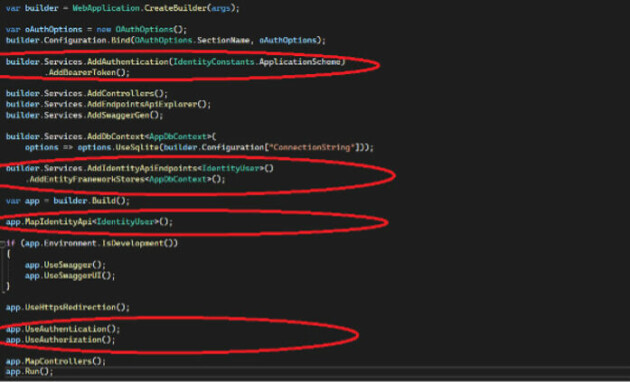This screenshot has height=382, width=630.
Task: Collapse the if IsDevelopment code block
Action: pyautogui.click(x=3, y=243)
